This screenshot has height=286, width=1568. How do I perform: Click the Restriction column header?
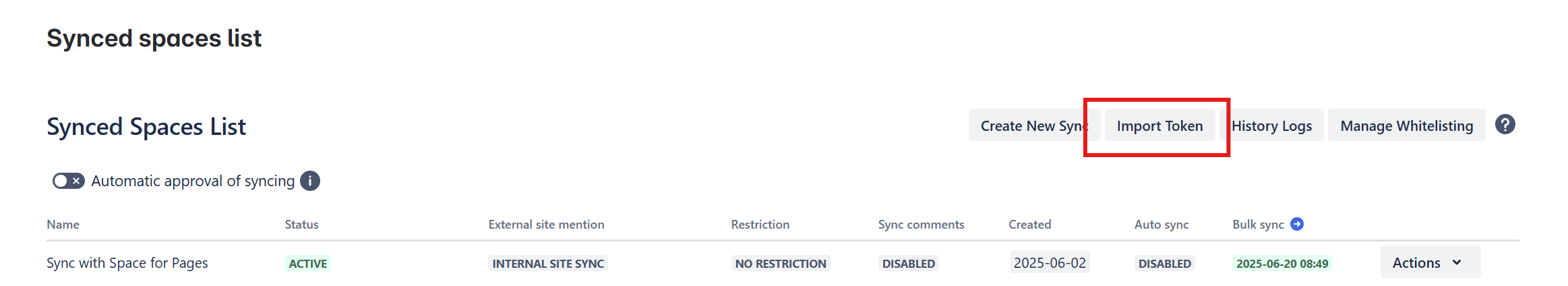point(760,225)
